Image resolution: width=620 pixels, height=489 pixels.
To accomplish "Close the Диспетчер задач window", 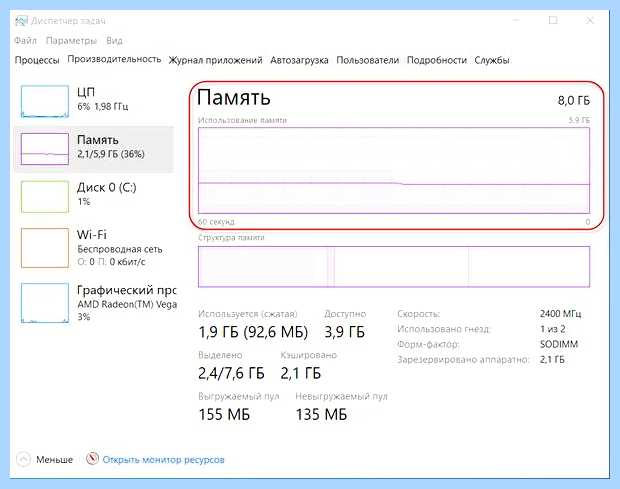I will [x=590, y=20].
